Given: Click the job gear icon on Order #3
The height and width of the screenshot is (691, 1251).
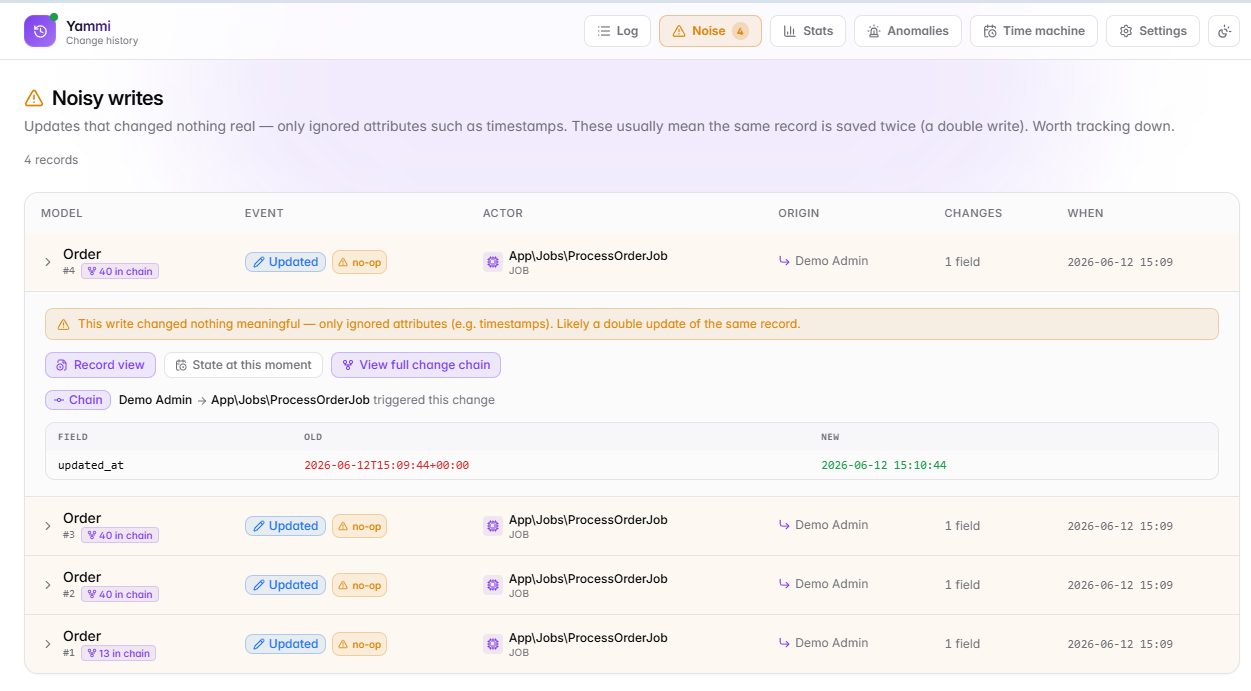Looking at the screenshot, I should click(x=492, y=526).
